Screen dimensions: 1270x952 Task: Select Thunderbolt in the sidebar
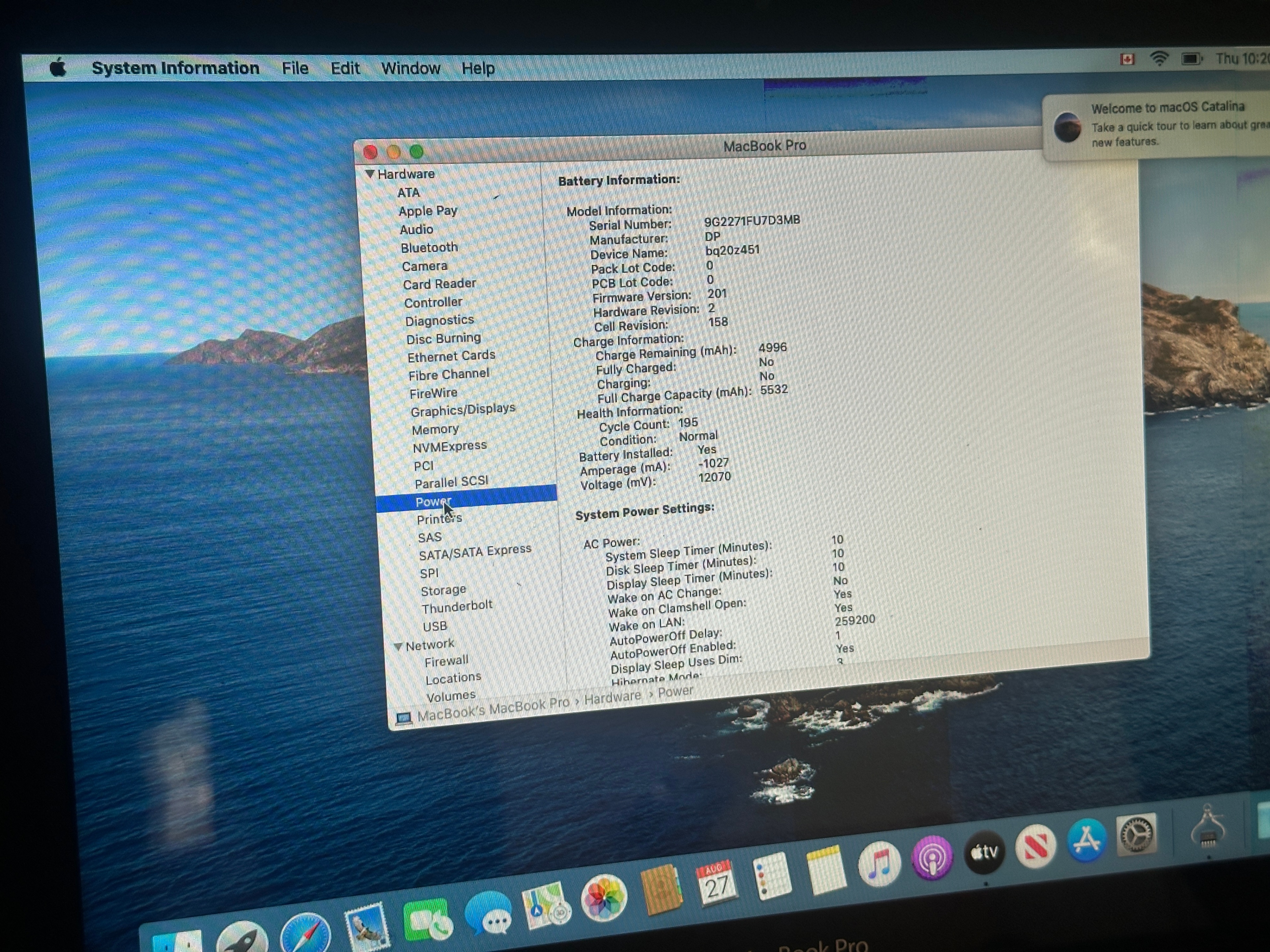pyautogui.click(x=457, y=607)
